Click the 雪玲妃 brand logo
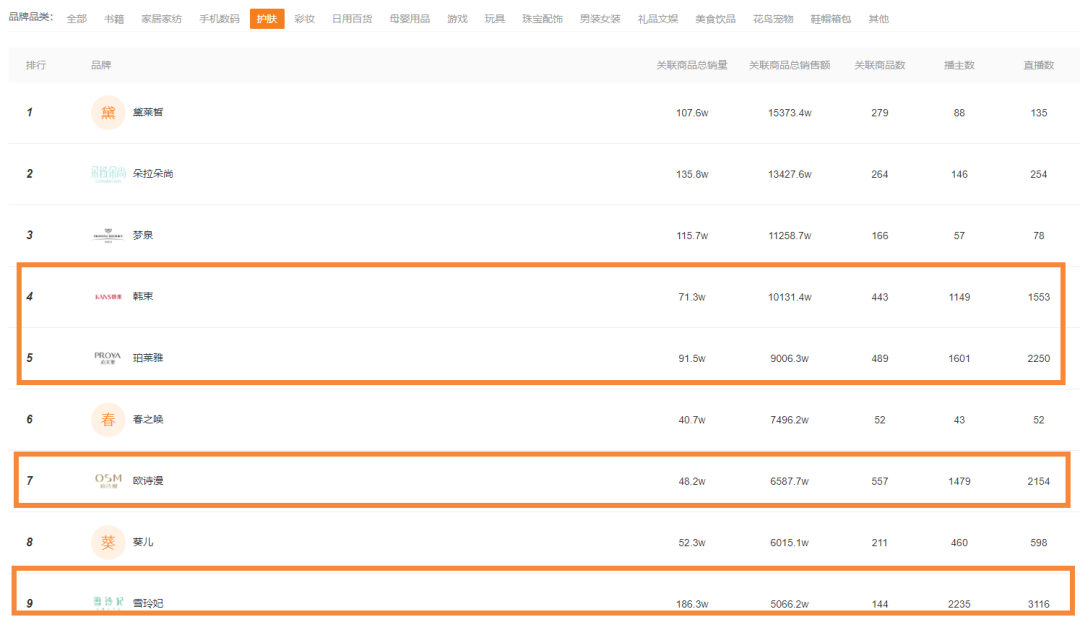 pos(108,603)
